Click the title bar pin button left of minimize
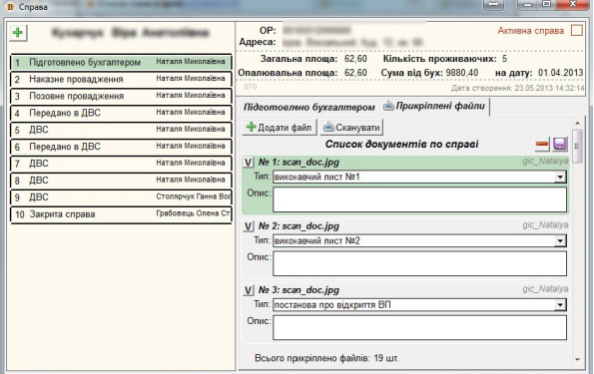The width and height of the screenshot is (594, 374). click(x=493, y=5)
